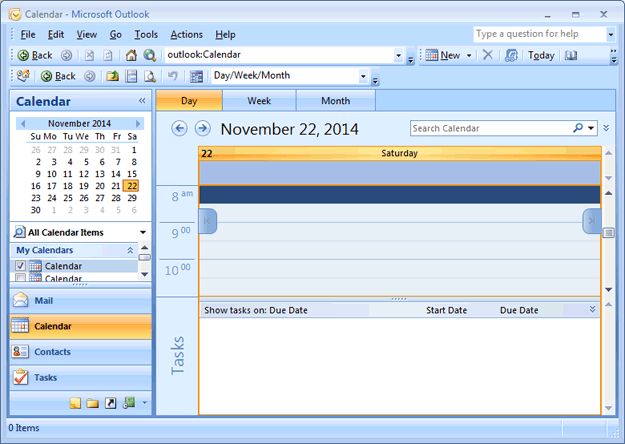Switch to the Month view tab
625x444 pixels.
tap(336, 101)
